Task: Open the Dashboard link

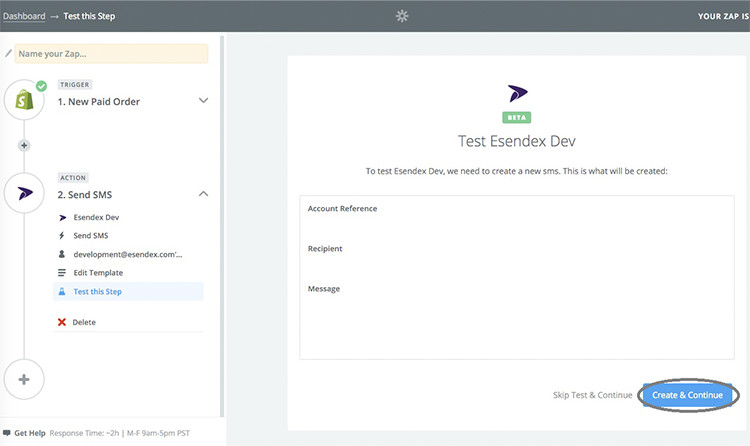Action: click(x=24, y=16)
